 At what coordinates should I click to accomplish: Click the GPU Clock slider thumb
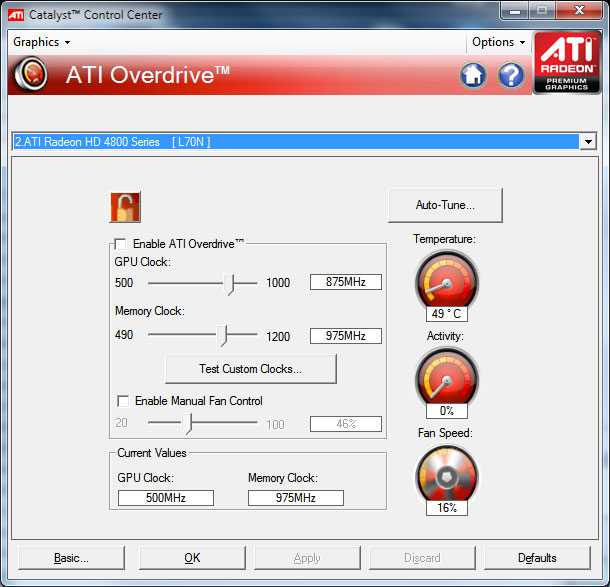229,284
